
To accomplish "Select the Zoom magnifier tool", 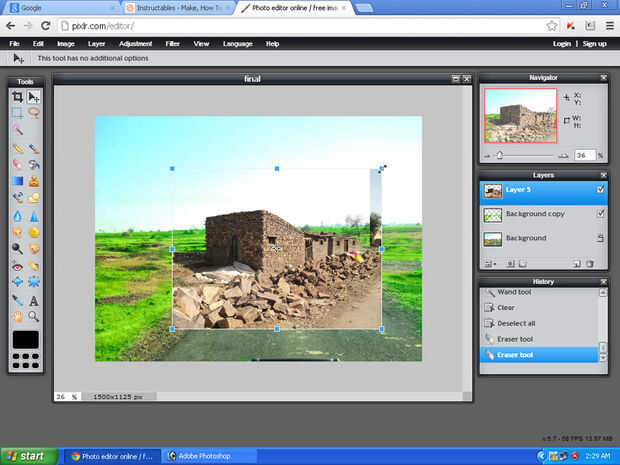I will (34, 316).
